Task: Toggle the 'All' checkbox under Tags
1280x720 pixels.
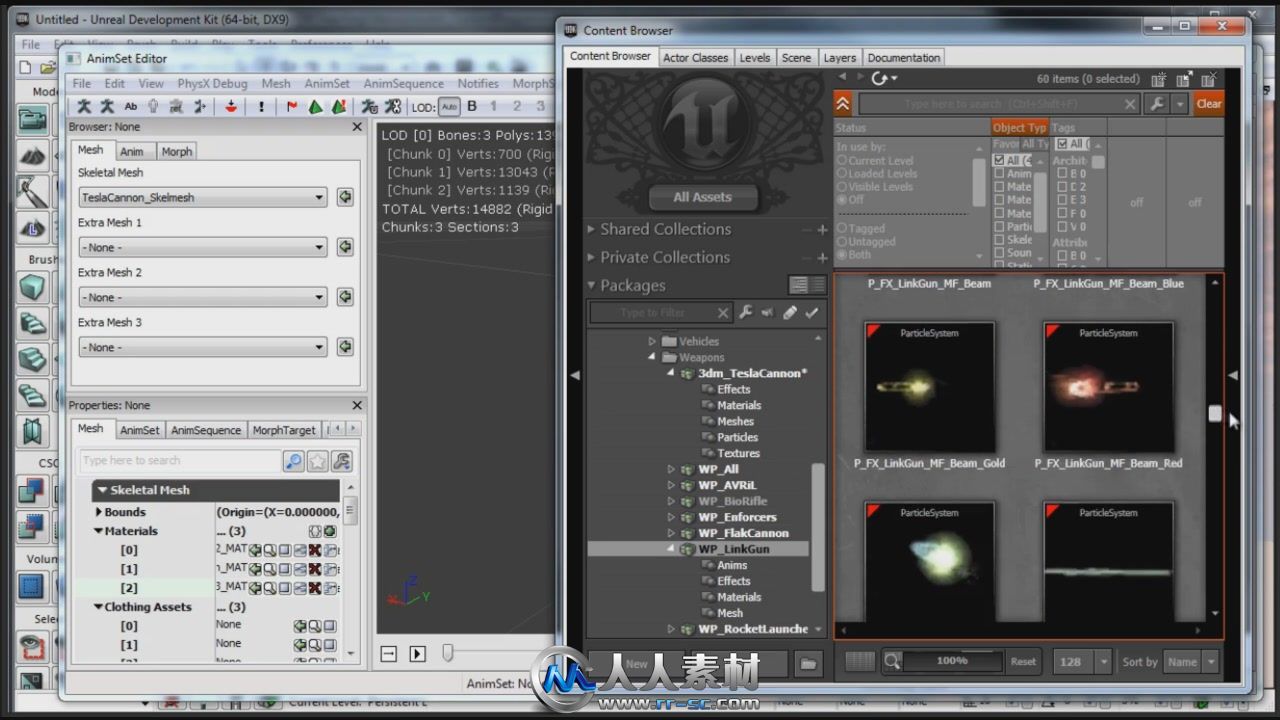Action: (1062, 144)
